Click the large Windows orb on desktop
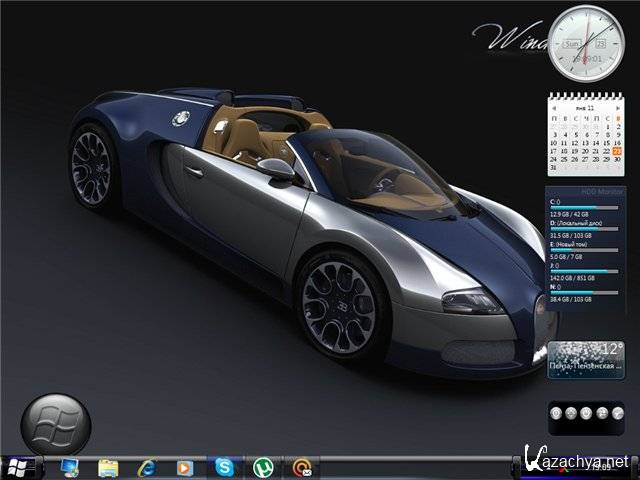This screenshot has width=640, height=480. coord(55,424)
